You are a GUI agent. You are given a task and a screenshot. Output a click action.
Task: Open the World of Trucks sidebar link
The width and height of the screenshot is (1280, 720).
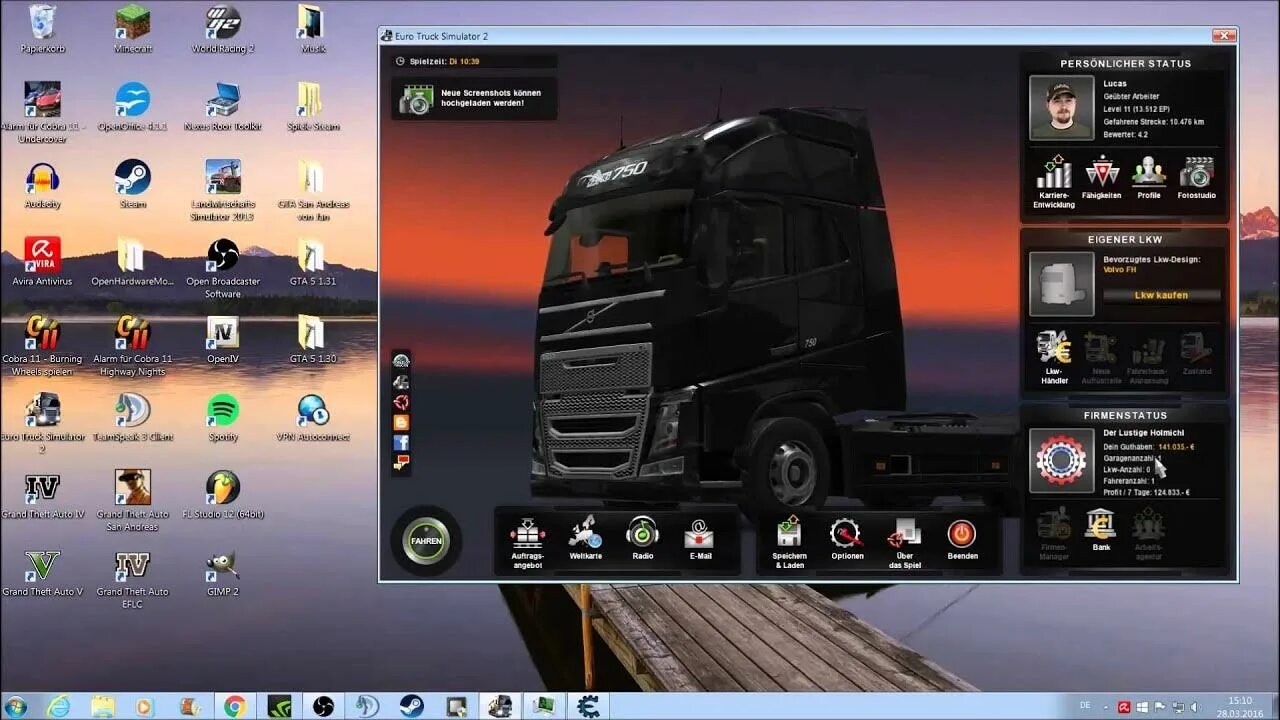coord(401,361)
